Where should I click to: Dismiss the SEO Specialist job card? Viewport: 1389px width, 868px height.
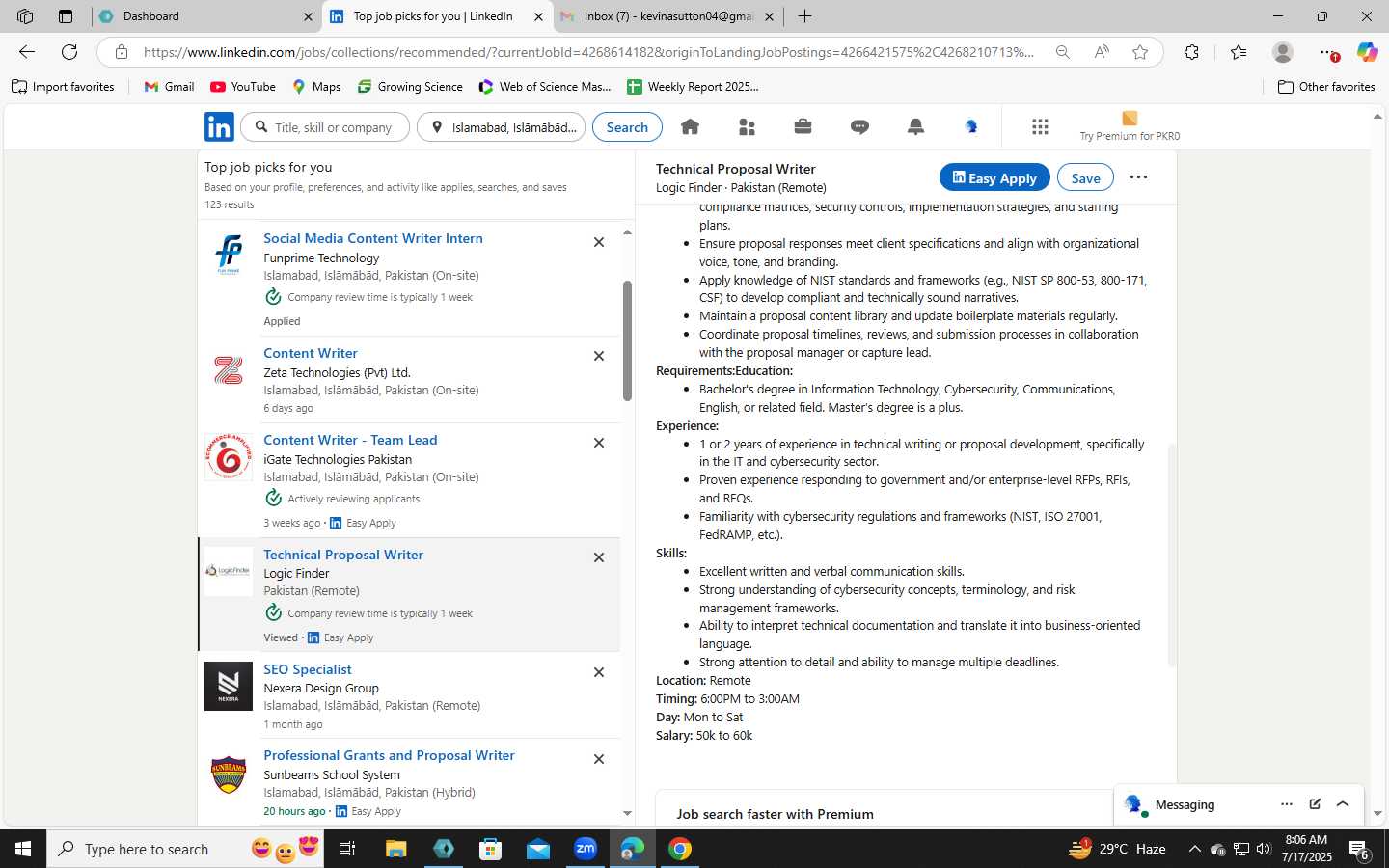click(599, 672)
